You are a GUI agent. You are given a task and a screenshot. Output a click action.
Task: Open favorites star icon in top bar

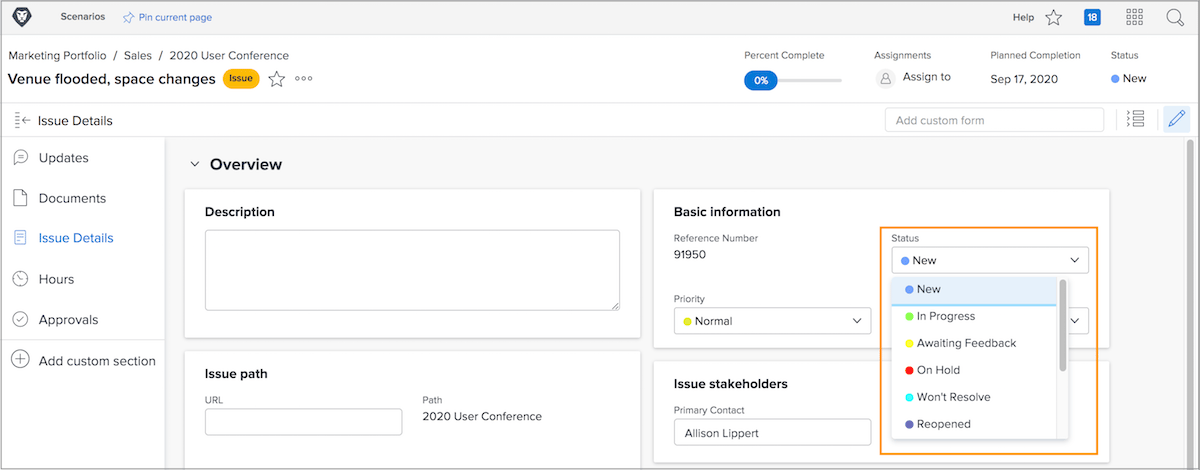point(1053,17)
